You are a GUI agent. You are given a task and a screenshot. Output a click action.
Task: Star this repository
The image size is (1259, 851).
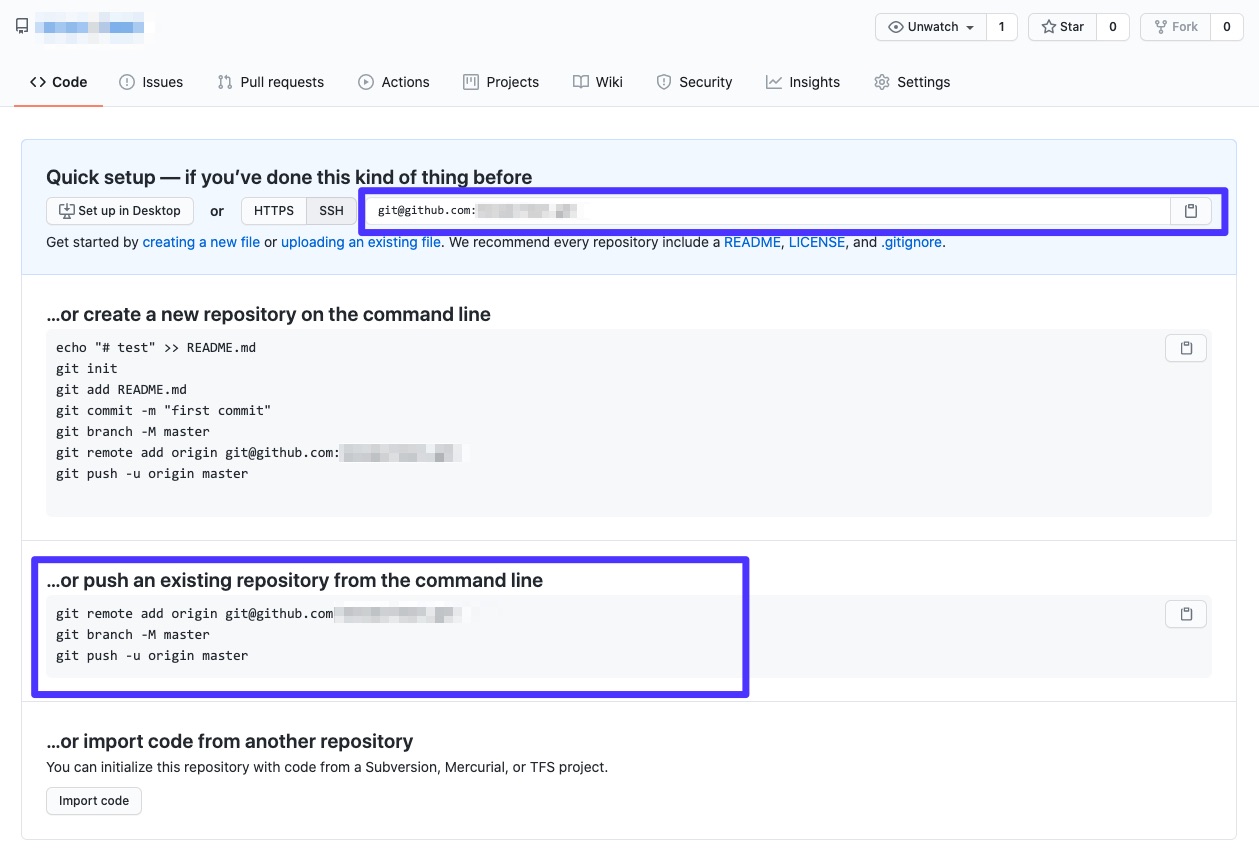point(1062,27)
